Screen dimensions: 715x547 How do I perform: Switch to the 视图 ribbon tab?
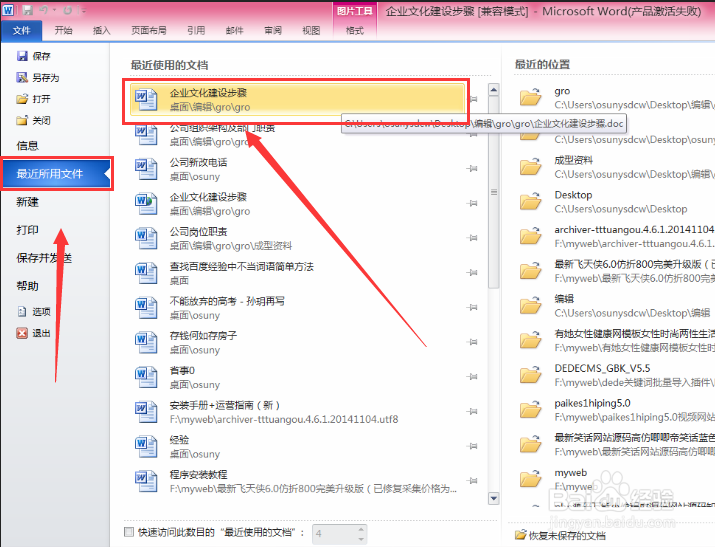click(311, 31)
